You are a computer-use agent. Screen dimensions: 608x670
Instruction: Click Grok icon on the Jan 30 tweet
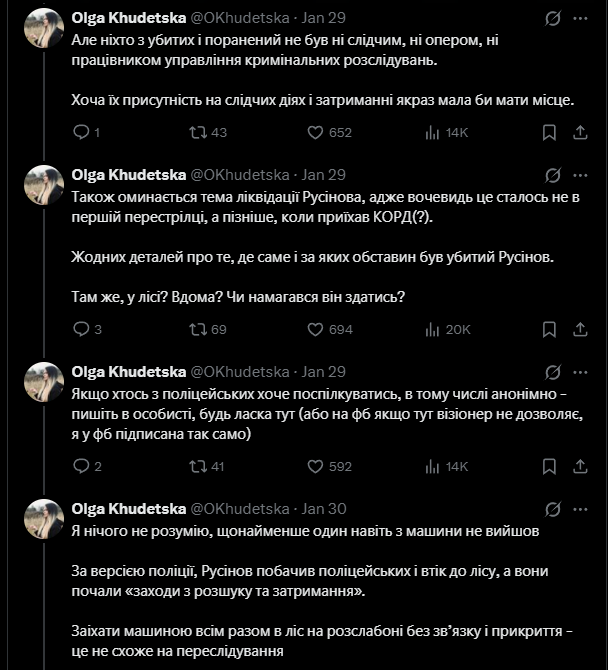coord(551,508)
